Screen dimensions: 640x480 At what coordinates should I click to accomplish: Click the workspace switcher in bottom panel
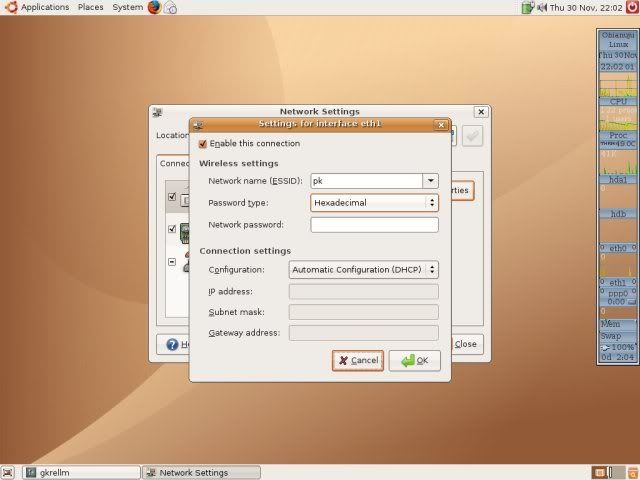click(x=608, y=473)
